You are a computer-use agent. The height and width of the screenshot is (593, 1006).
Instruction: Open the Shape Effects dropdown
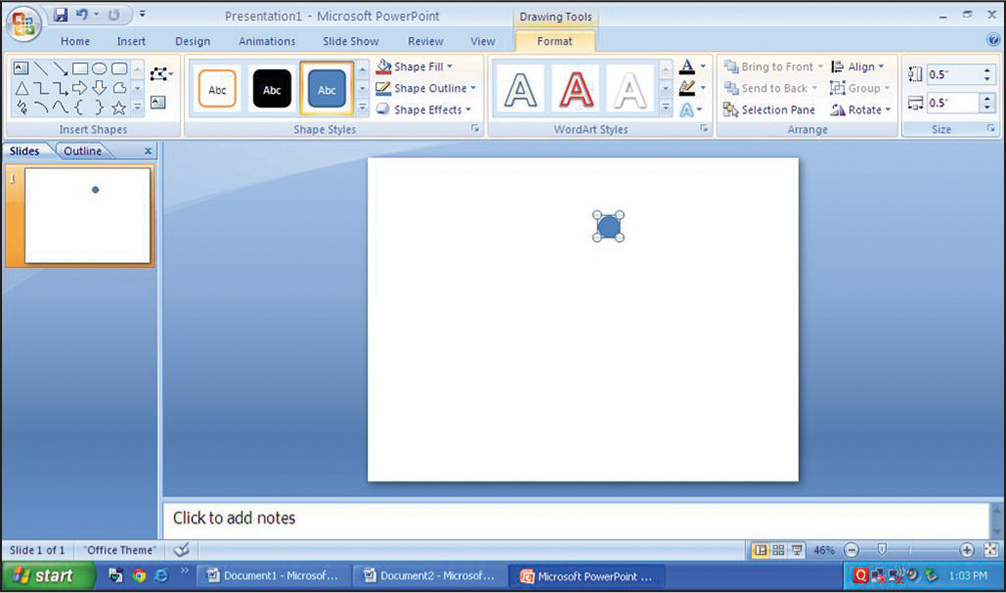pos(423,110)
